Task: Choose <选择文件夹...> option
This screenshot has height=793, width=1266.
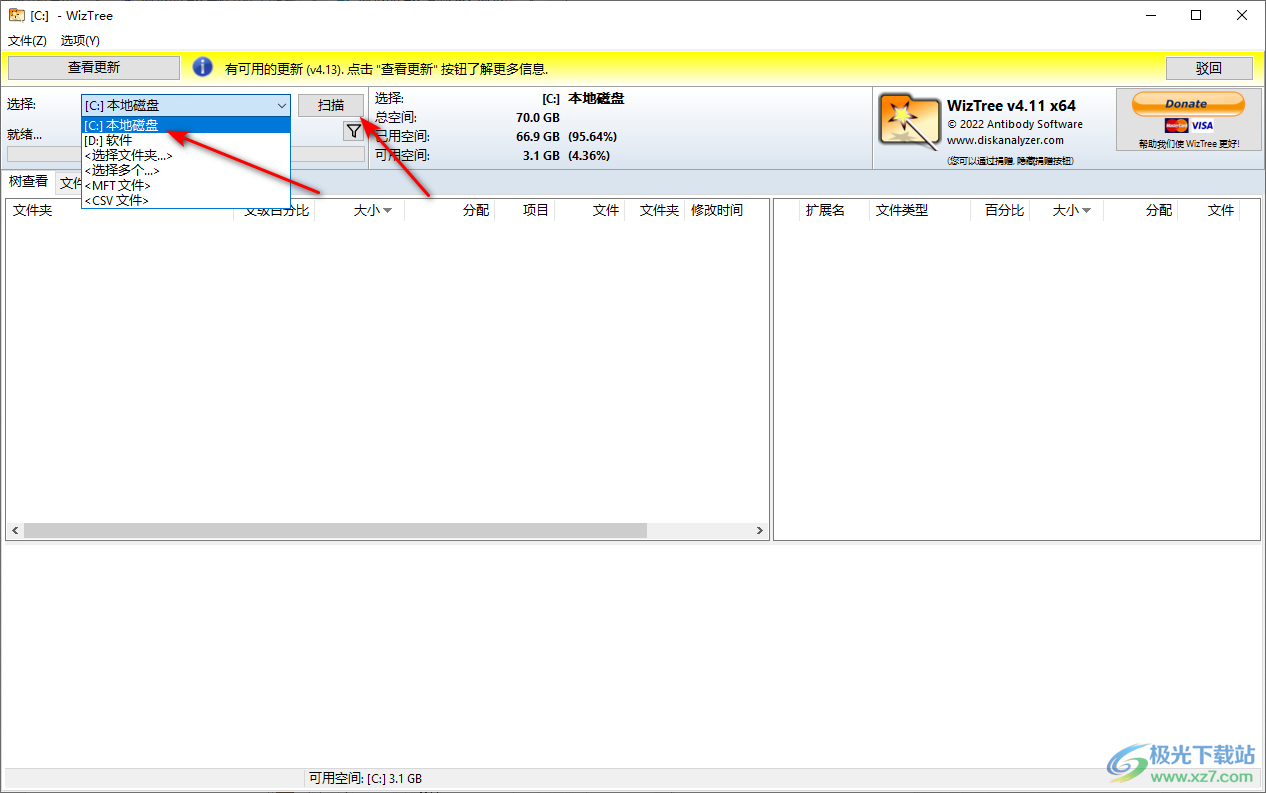Action: pyautogui.click(x=186, y=156)
